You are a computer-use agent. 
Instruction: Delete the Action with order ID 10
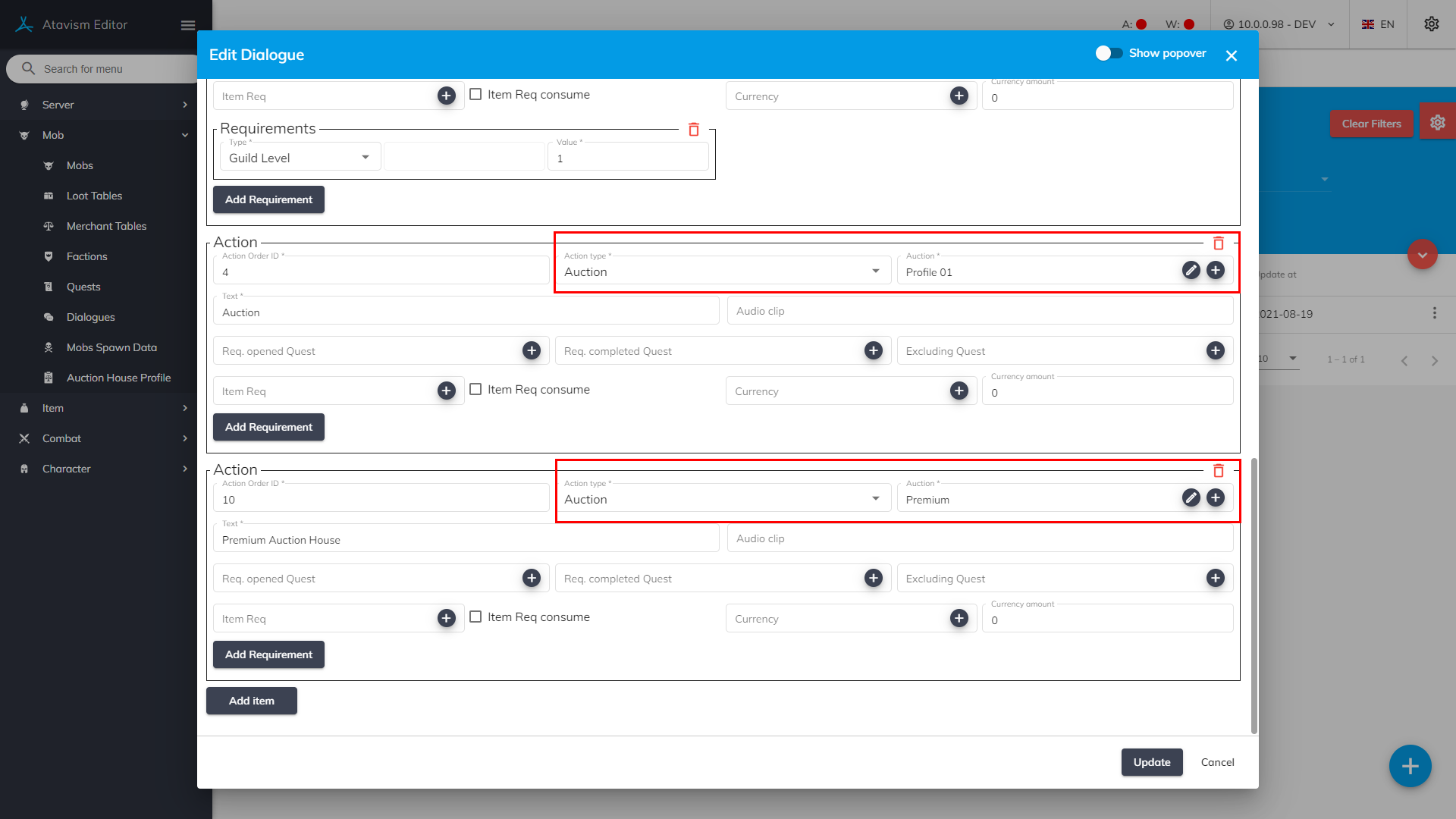point(1218,471)
